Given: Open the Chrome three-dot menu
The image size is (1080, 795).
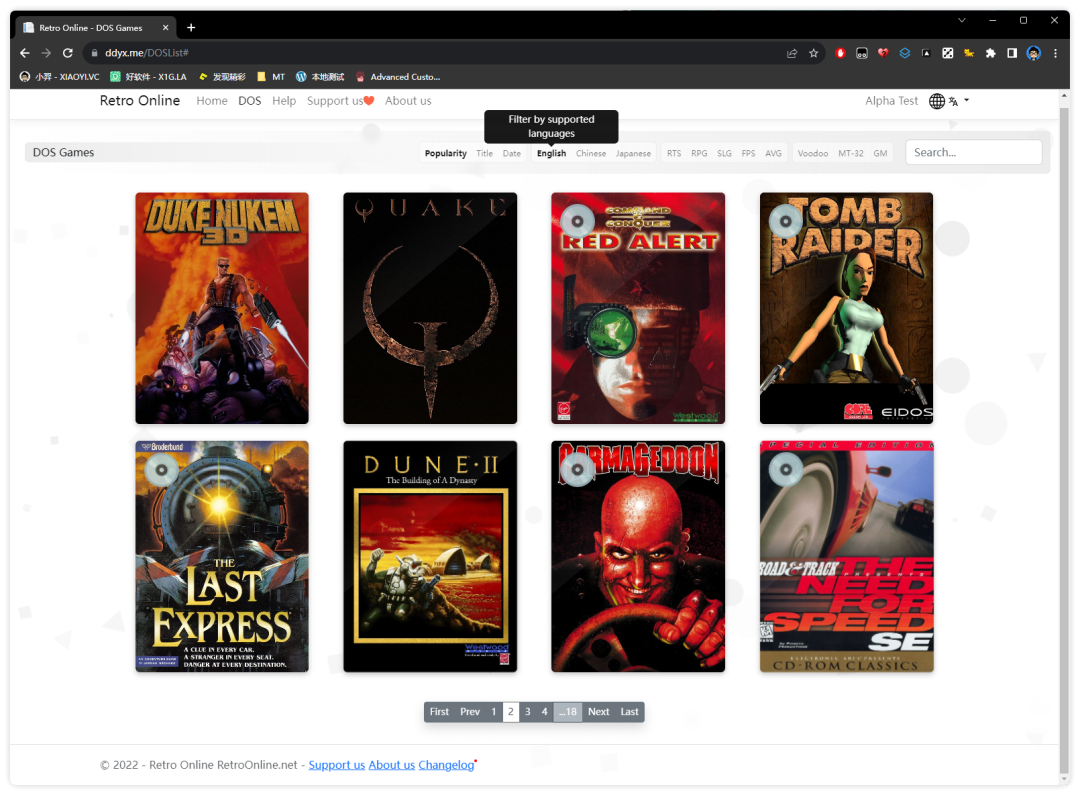Looking at the screenshot, I should click(1055, 53).
